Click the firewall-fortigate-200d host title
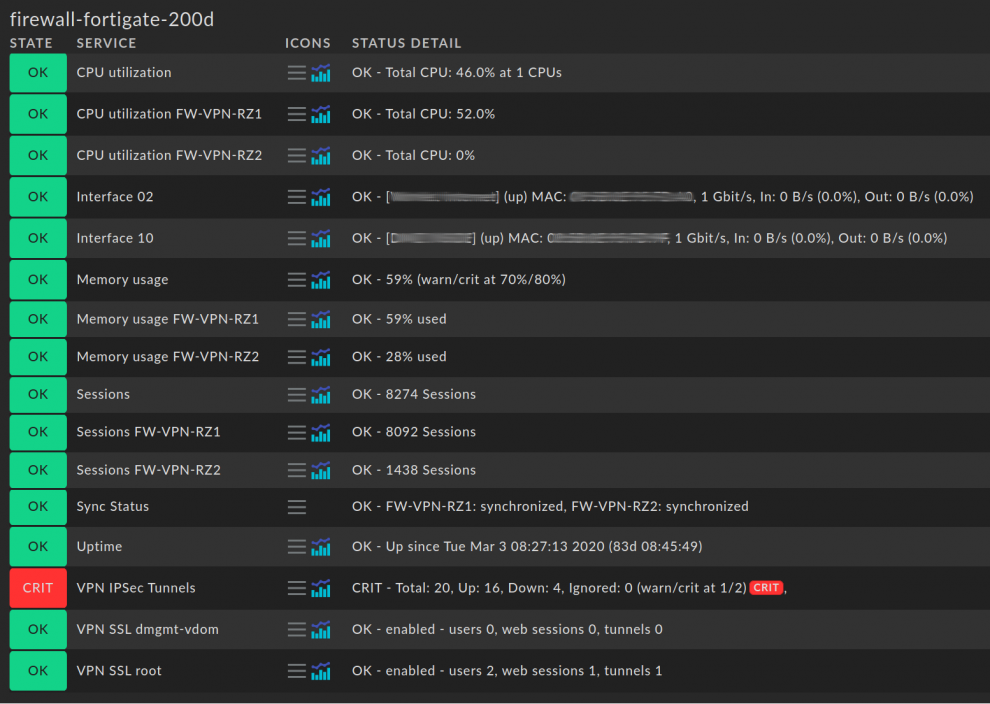This screenshot has width=990, height=704. [x=112, y=19]
